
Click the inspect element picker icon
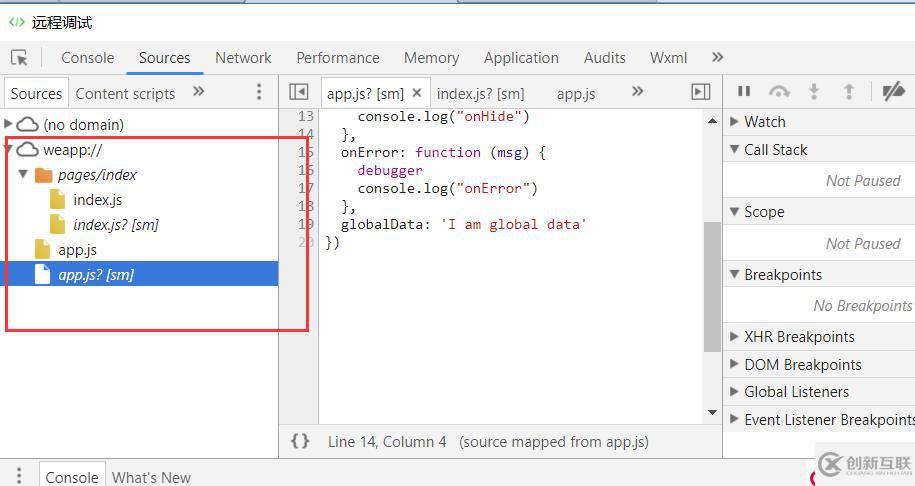(19, 58)
